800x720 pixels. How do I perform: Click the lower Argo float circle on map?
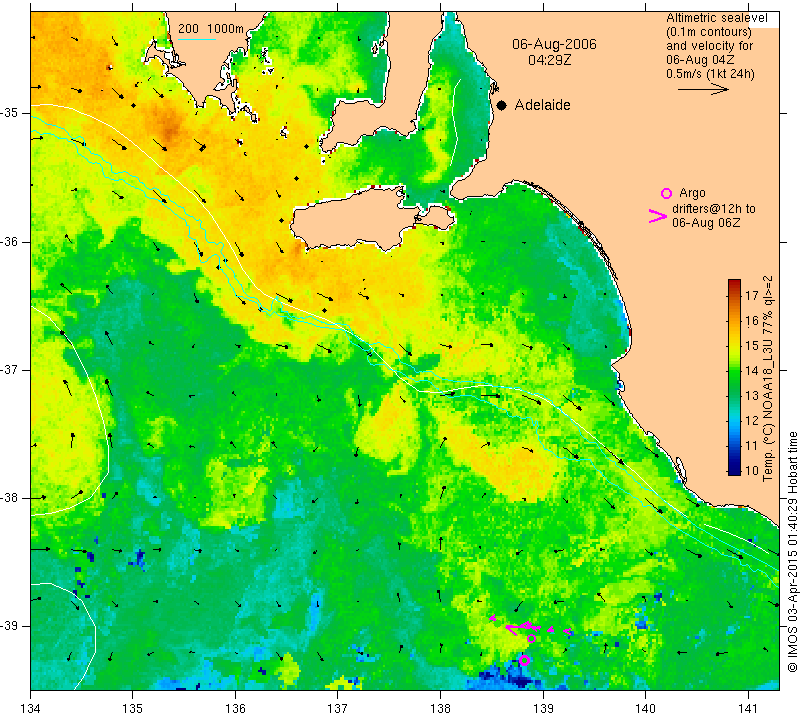pyautogui.click(x=524, y=660)
